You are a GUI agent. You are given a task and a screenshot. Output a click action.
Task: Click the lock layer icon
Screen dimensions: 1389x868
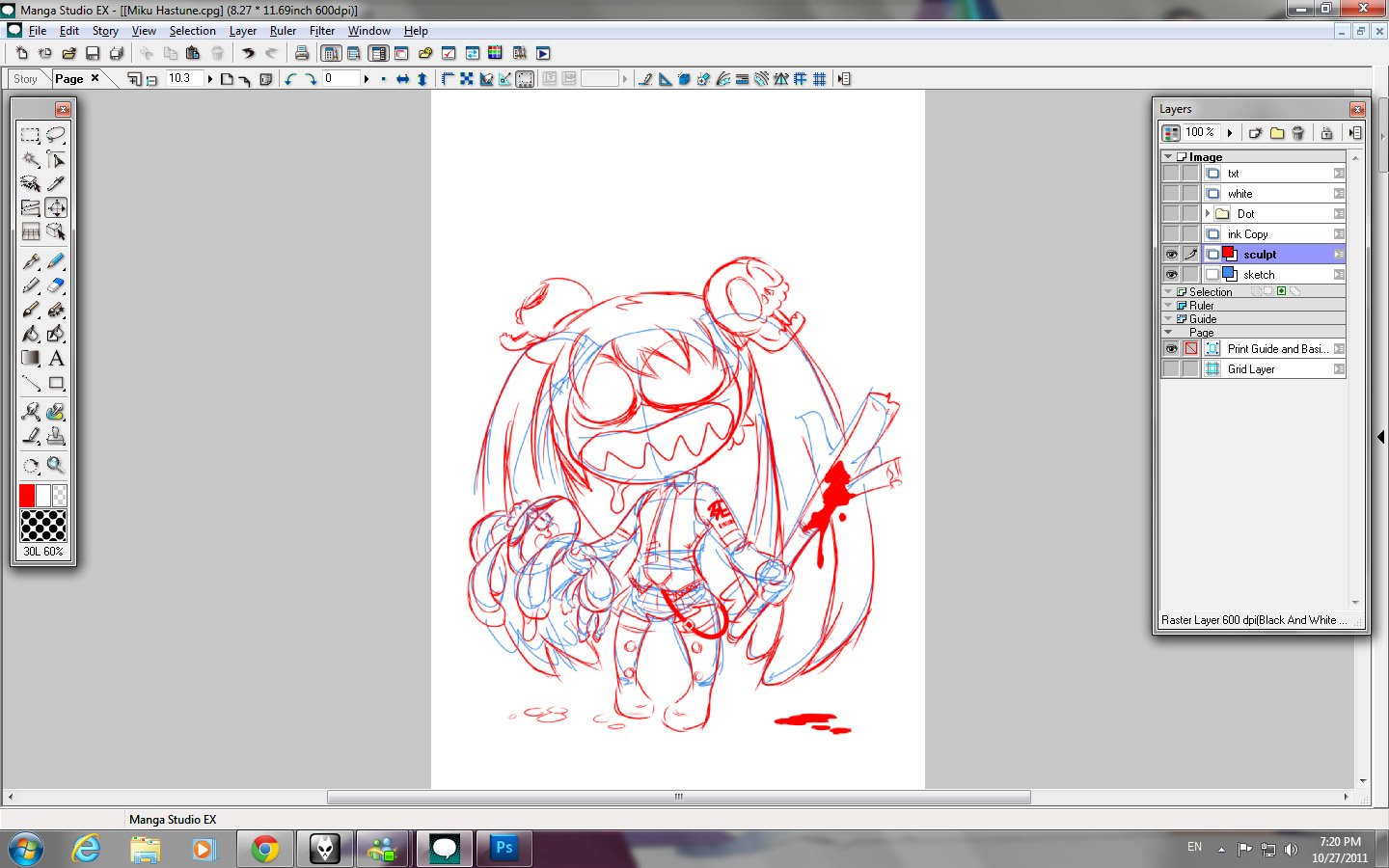point(1326,133)
